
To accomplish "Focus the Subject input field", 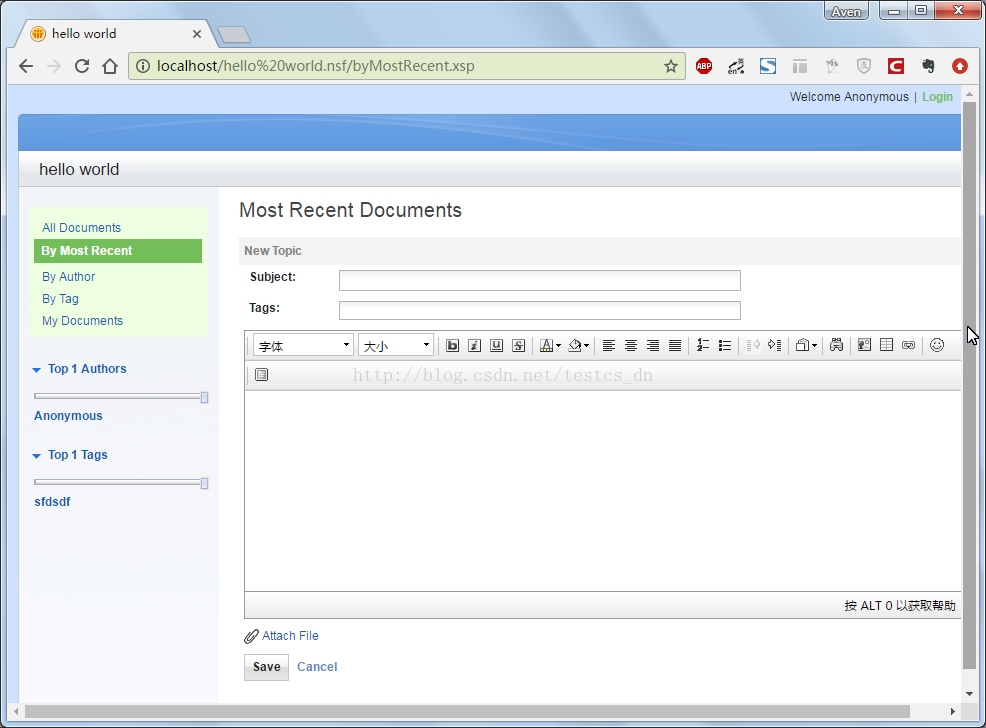I will tap(540, 280).
